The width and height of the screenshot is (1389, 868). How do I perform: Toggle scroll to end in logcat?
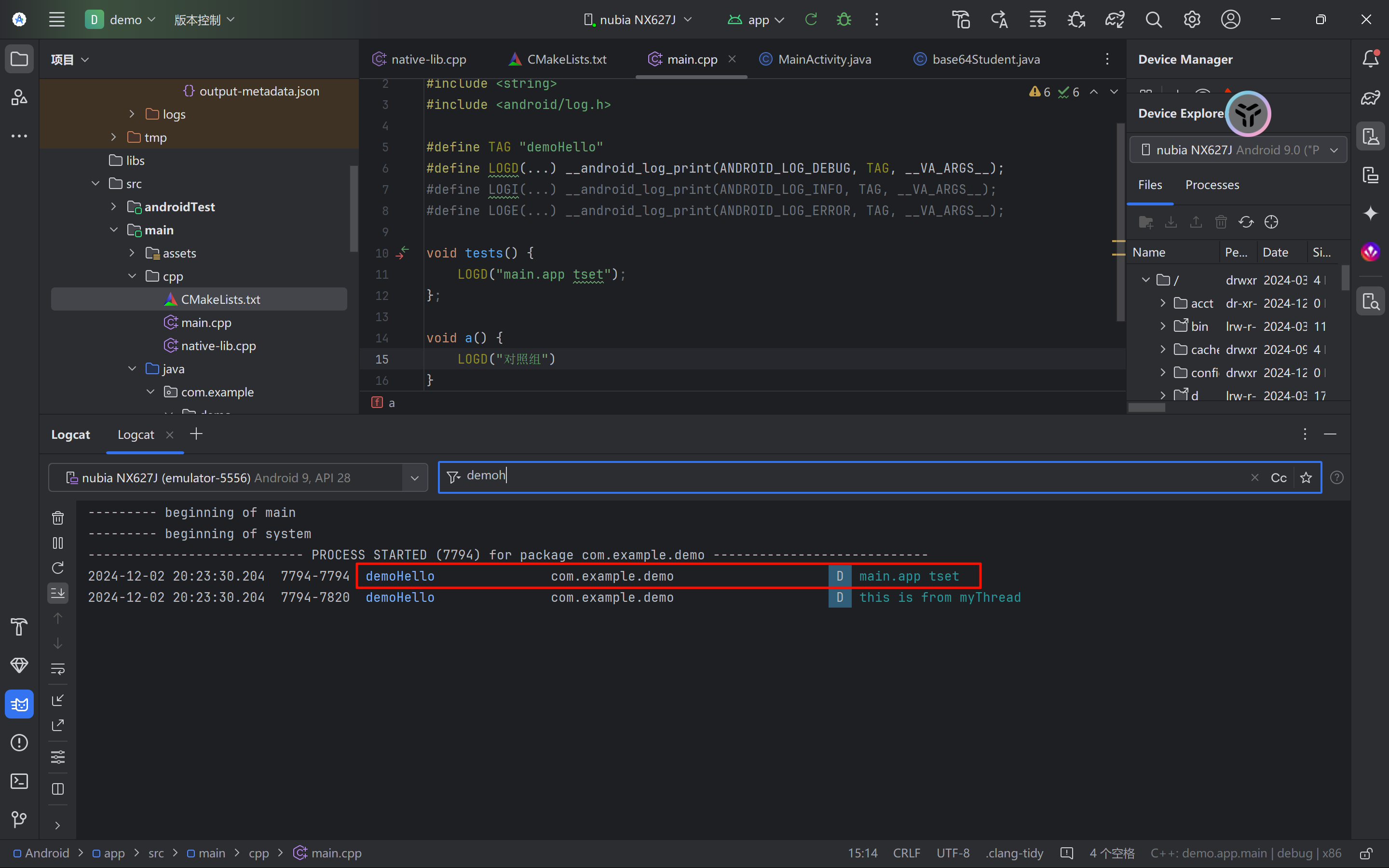[x=58, y=593]
